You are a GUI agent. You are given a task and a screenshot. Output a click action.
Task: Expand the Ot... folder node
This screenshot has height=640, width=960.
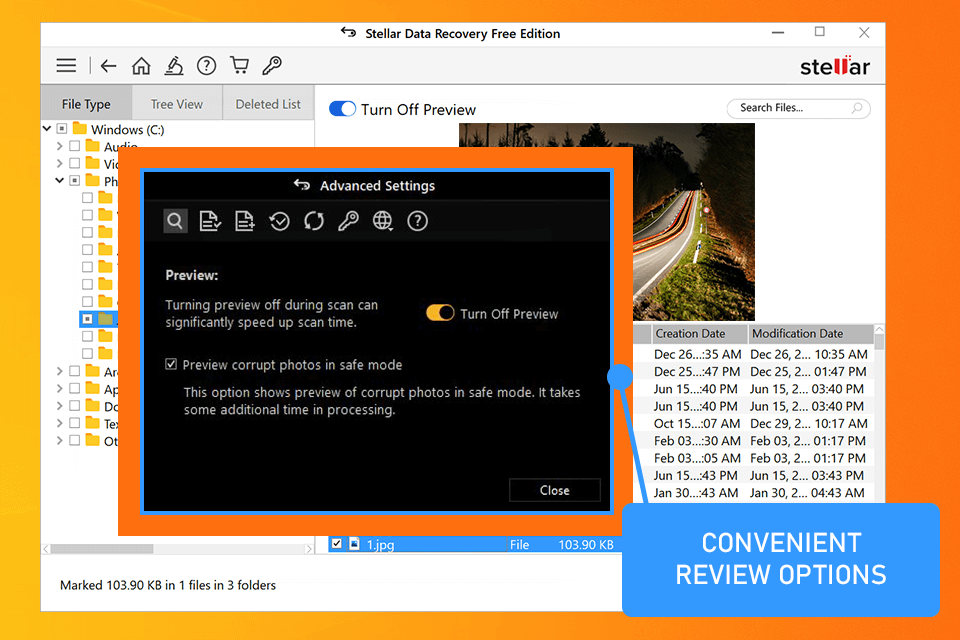pyautogui.click(x=59, y=440)
